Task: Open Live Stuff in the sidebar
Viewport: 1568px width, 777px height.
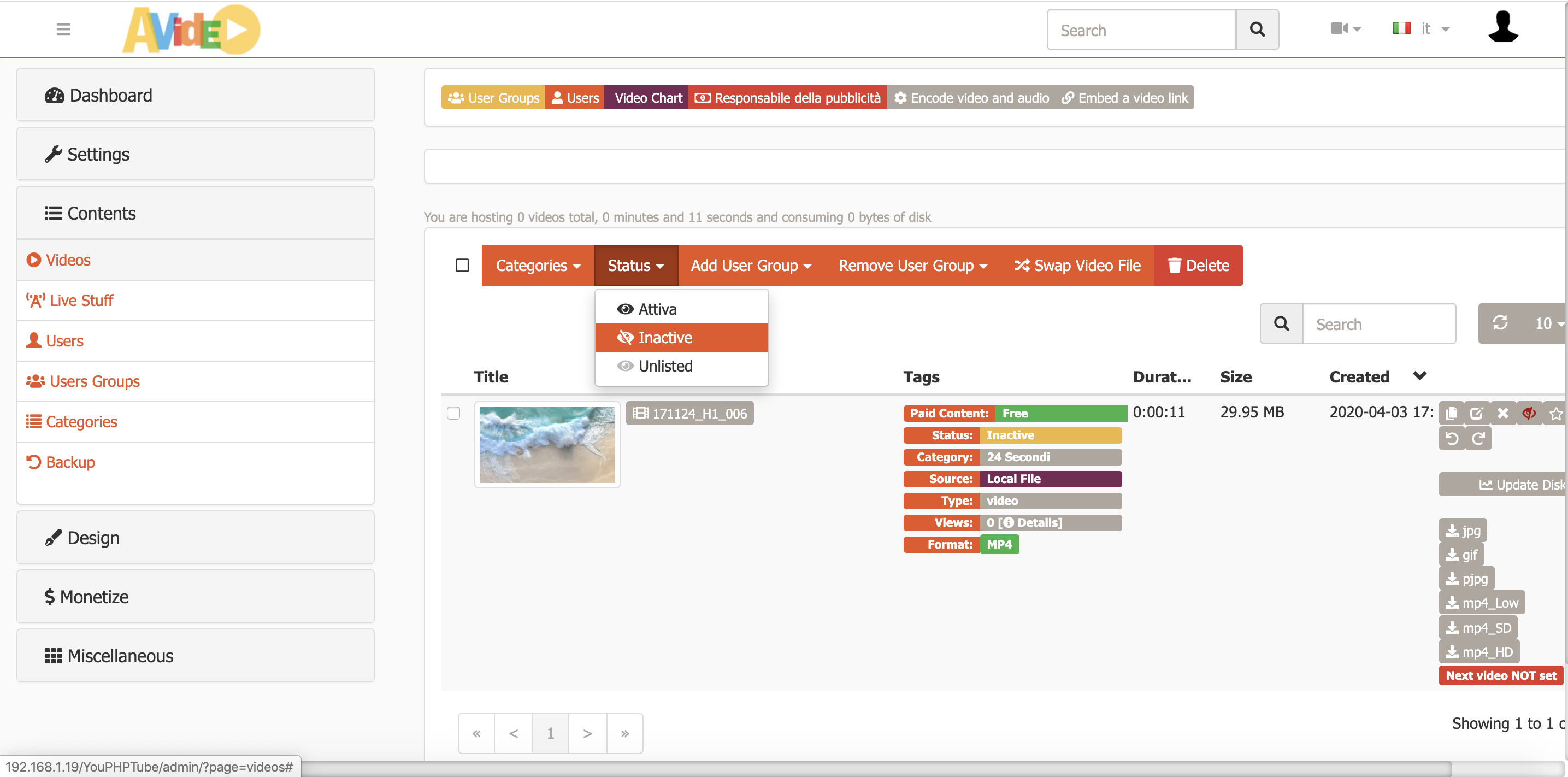Action: point(196,301)
